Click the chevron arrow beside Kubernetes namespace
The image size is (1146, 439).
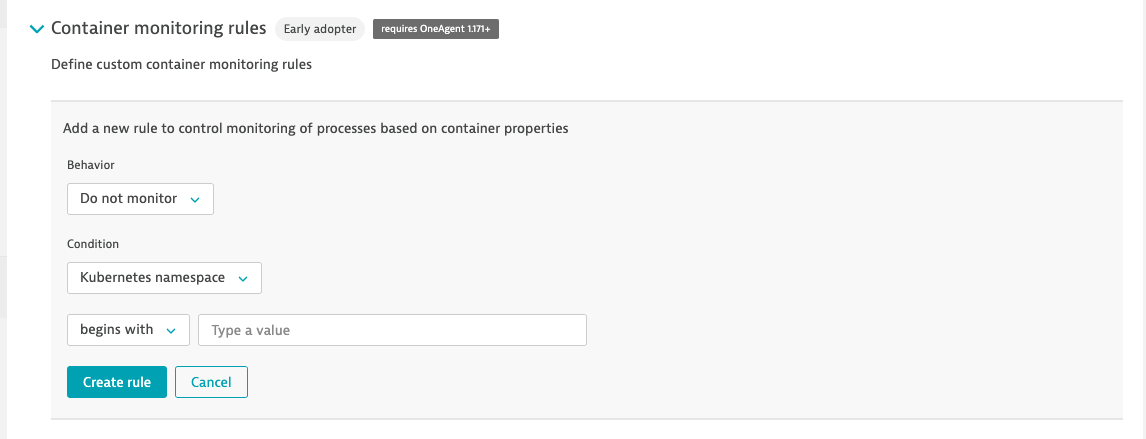[243, 279]
